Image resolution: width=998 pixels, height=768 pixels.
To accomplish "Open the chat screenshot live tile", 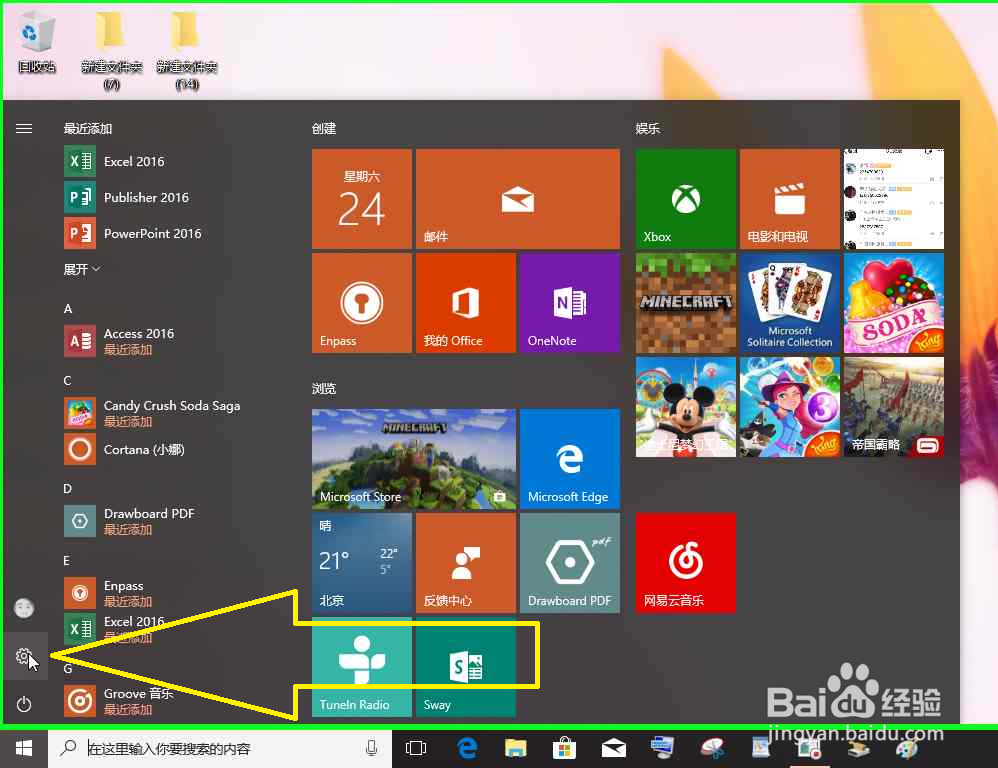I will coord(894,199).
